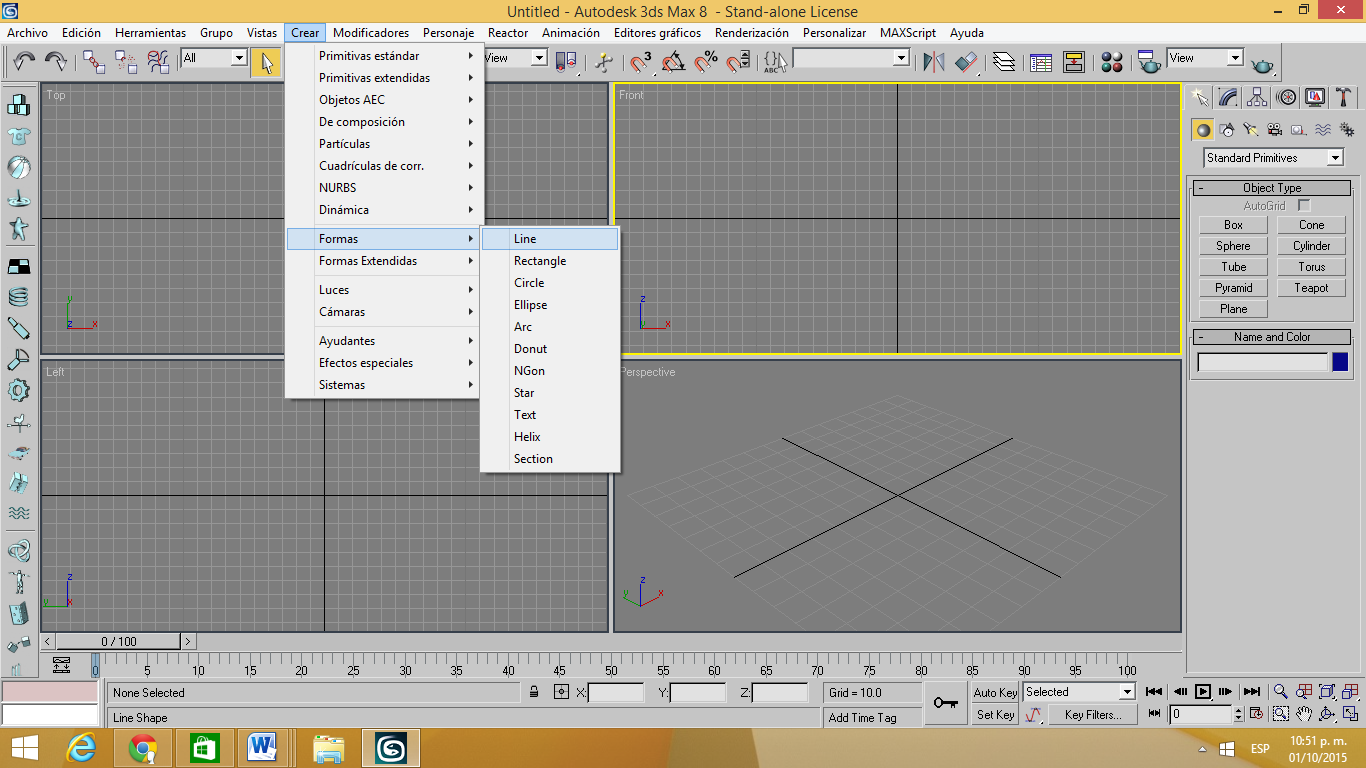Open Google Chrome from the taskbar
The height and width of the screenshot is (768, 1366).
[144, 748]
